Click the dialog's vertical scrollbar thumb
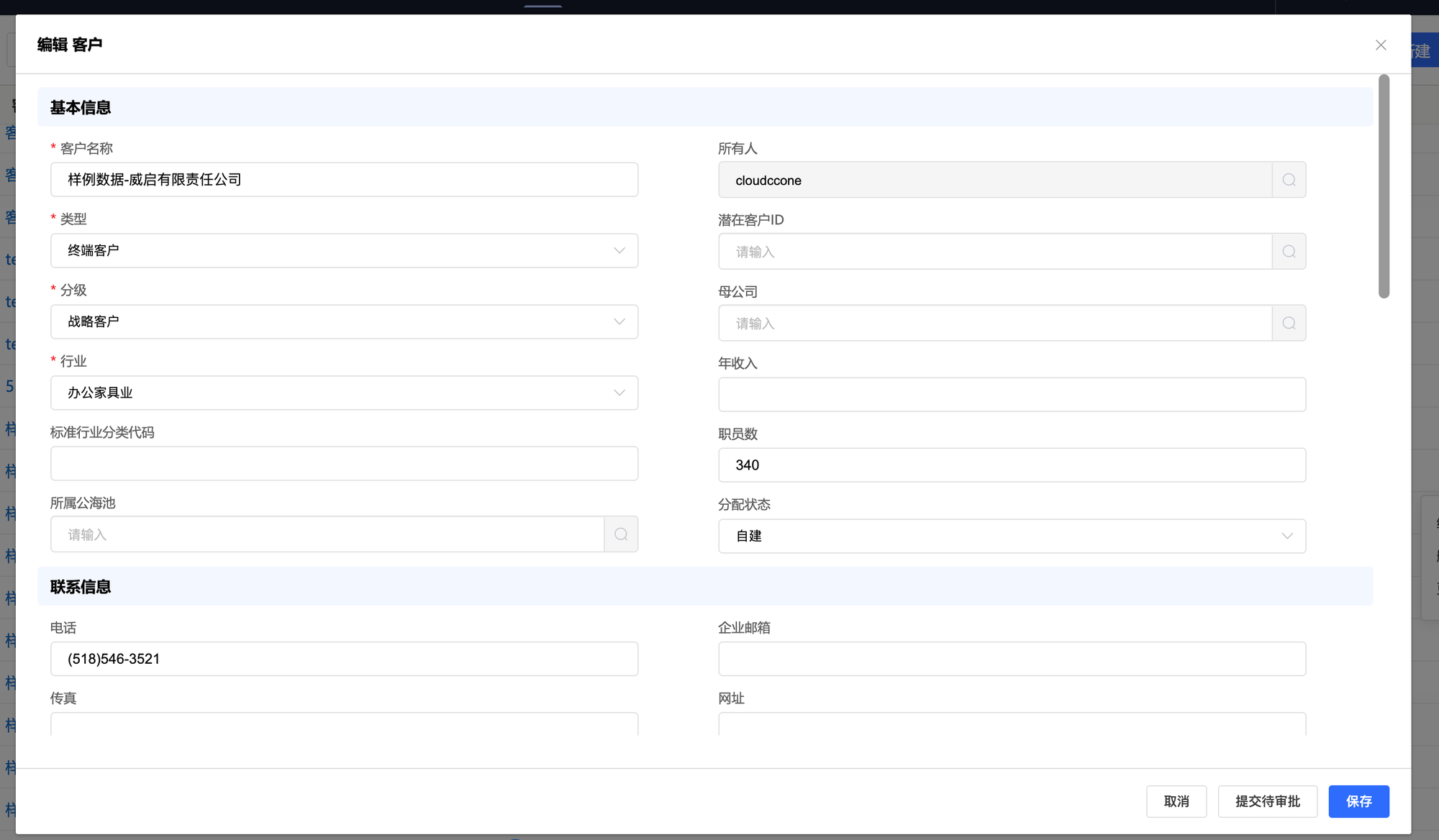The image size is (1439, 840). [x=1384, y=187]
